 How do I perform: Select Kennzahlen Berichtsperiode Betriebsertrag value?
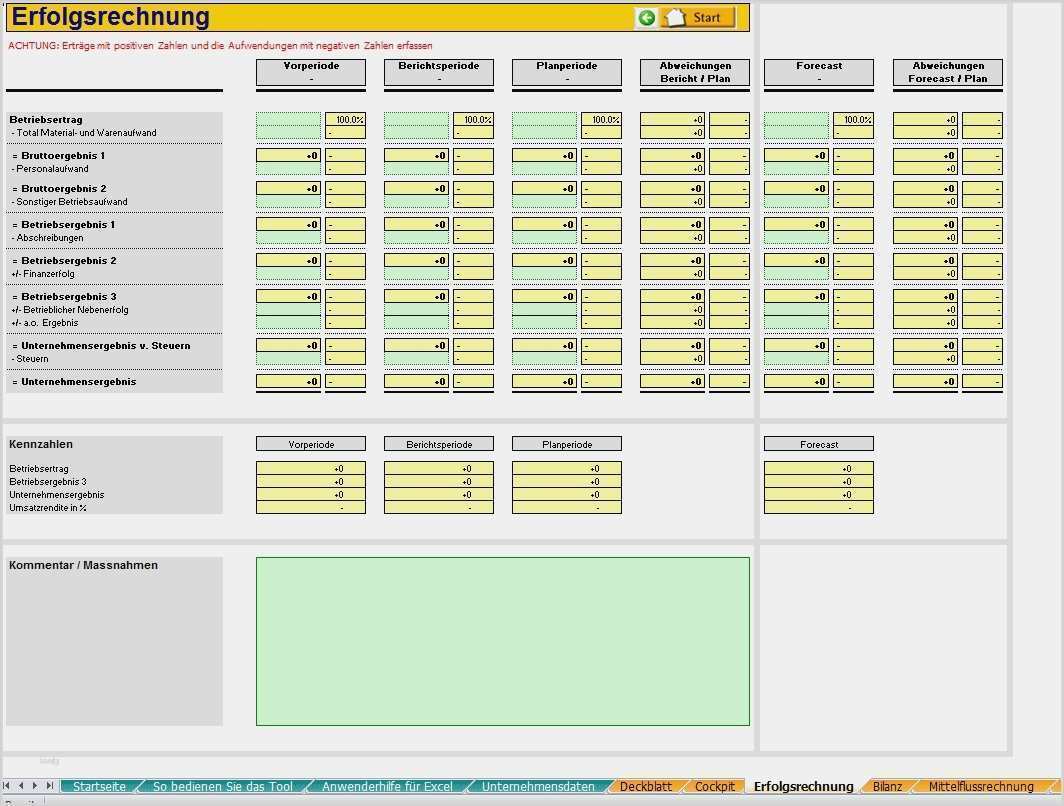click(439, 468)
